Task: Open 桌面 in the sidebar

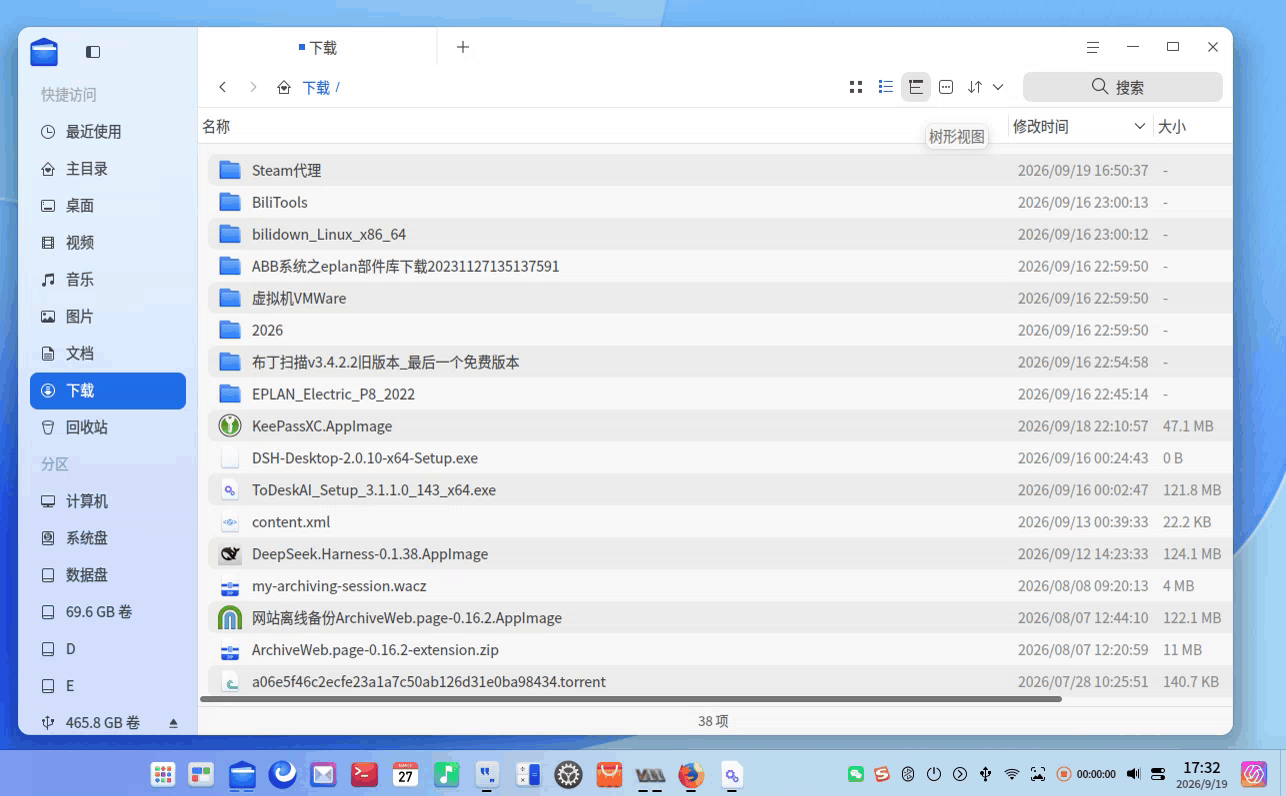Action: (108, 206)
